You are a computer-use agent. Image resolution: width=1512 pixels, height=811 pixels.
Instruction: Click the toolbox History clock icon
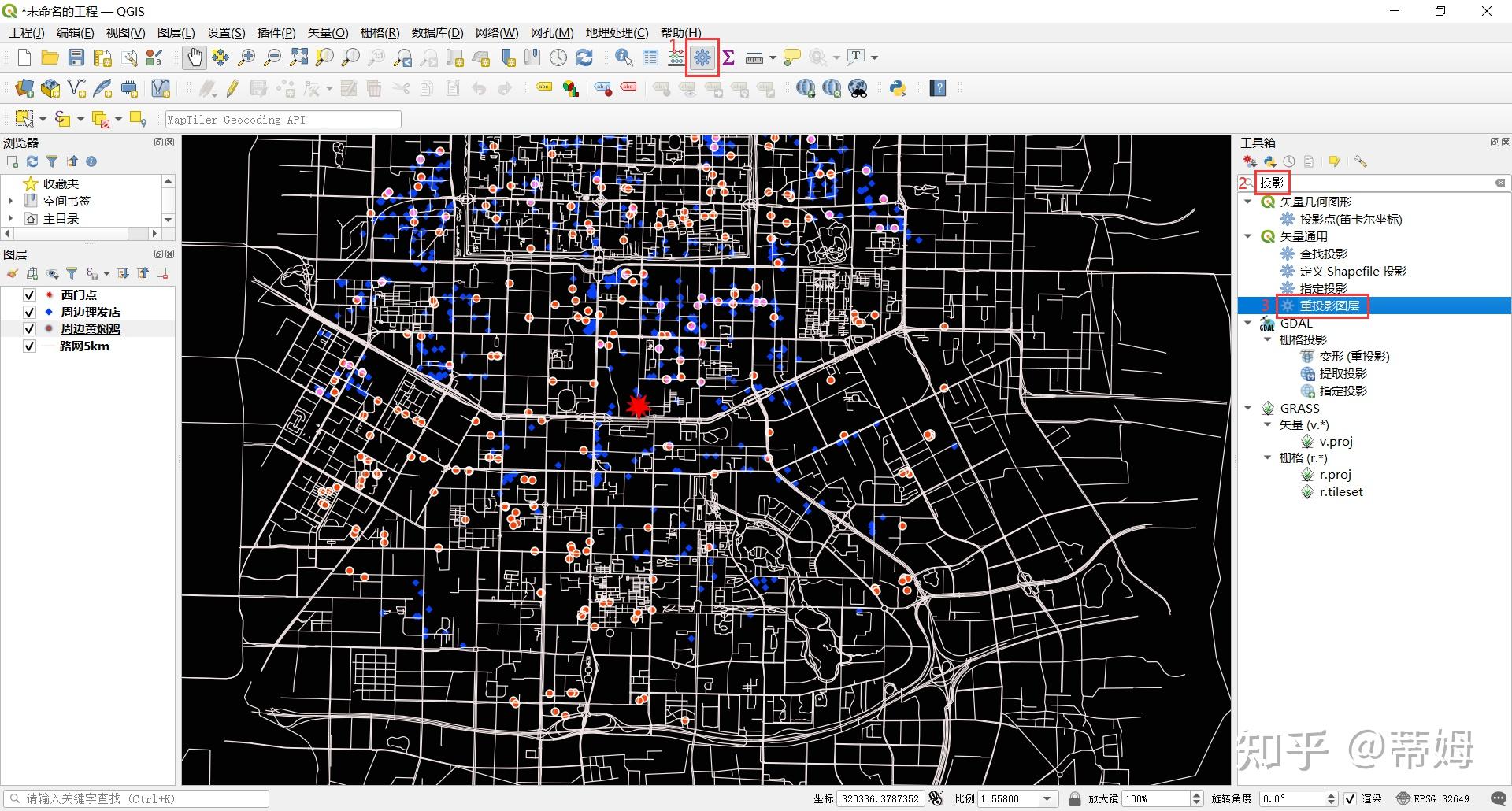tap(1289, 161)
